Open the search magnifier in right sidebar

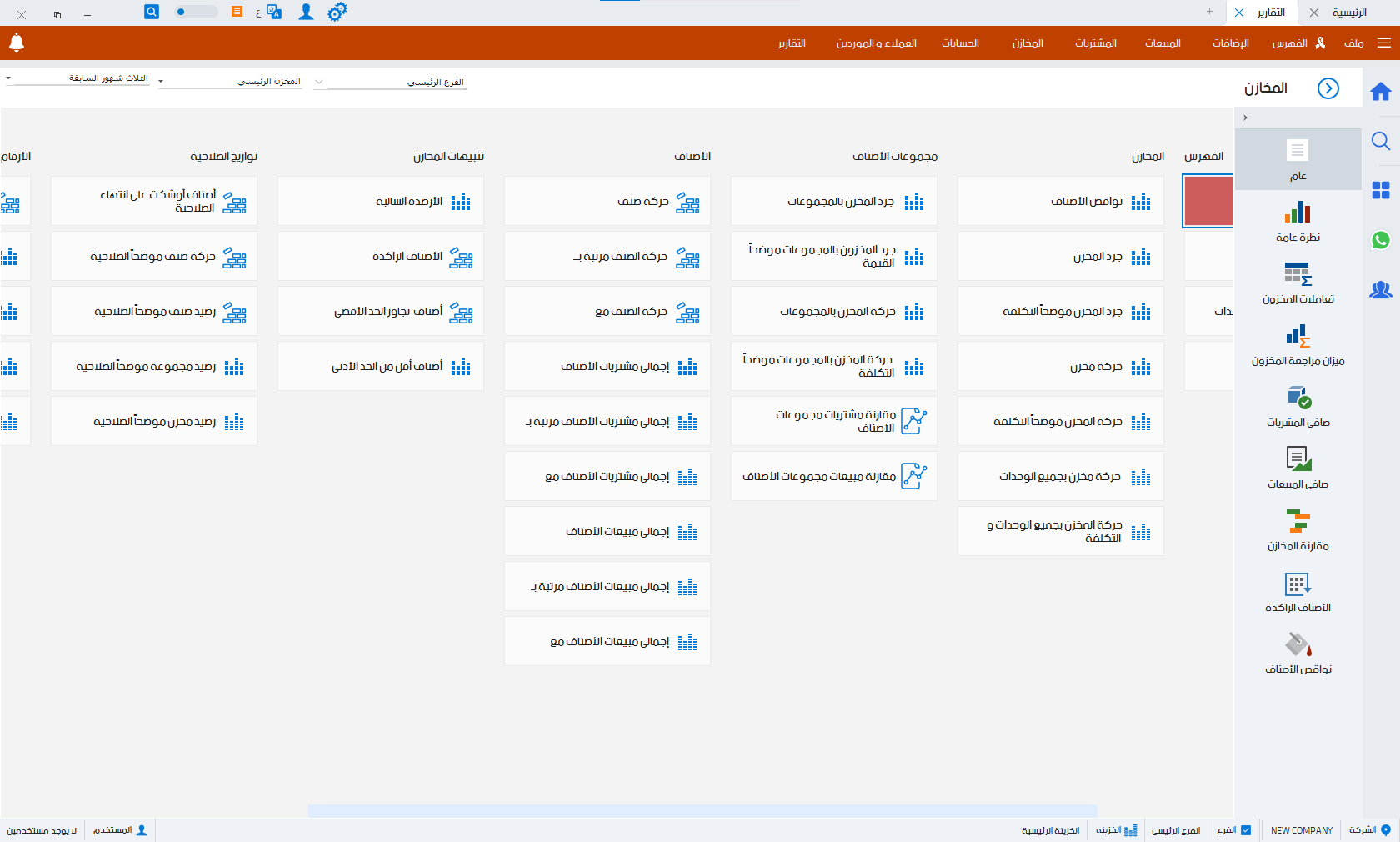point(1381,141)
